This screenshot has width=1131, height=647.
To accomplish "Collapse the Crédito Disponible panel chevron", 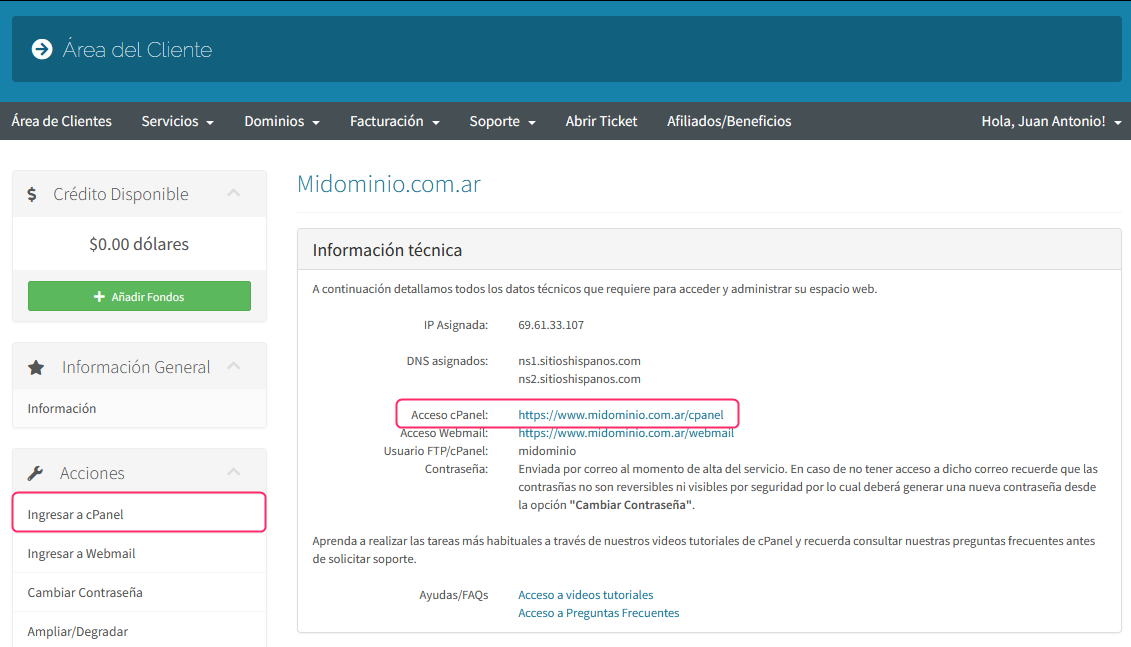I will click(x=234, y=193).
